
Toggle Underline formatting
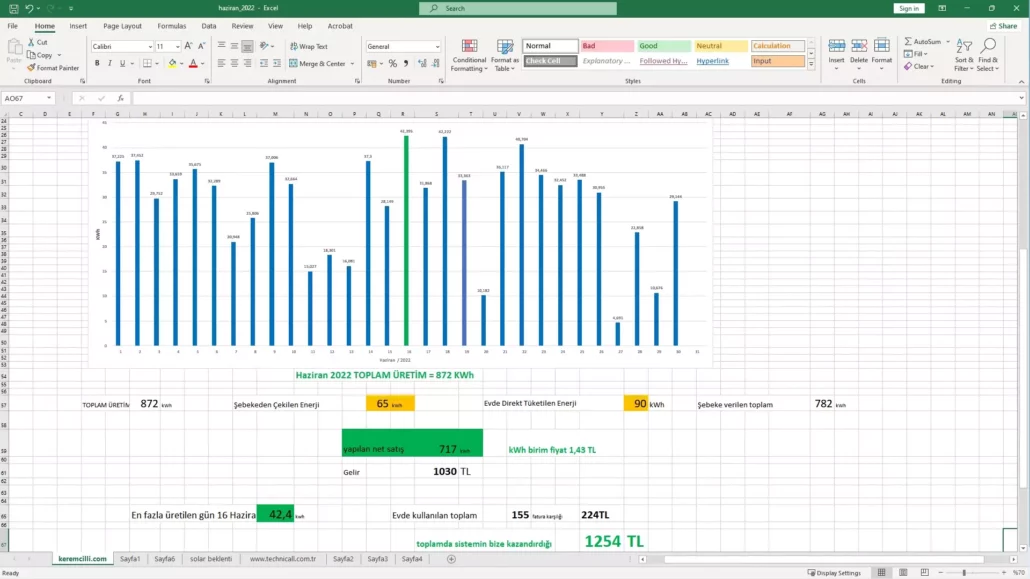[x=122, y=64]
